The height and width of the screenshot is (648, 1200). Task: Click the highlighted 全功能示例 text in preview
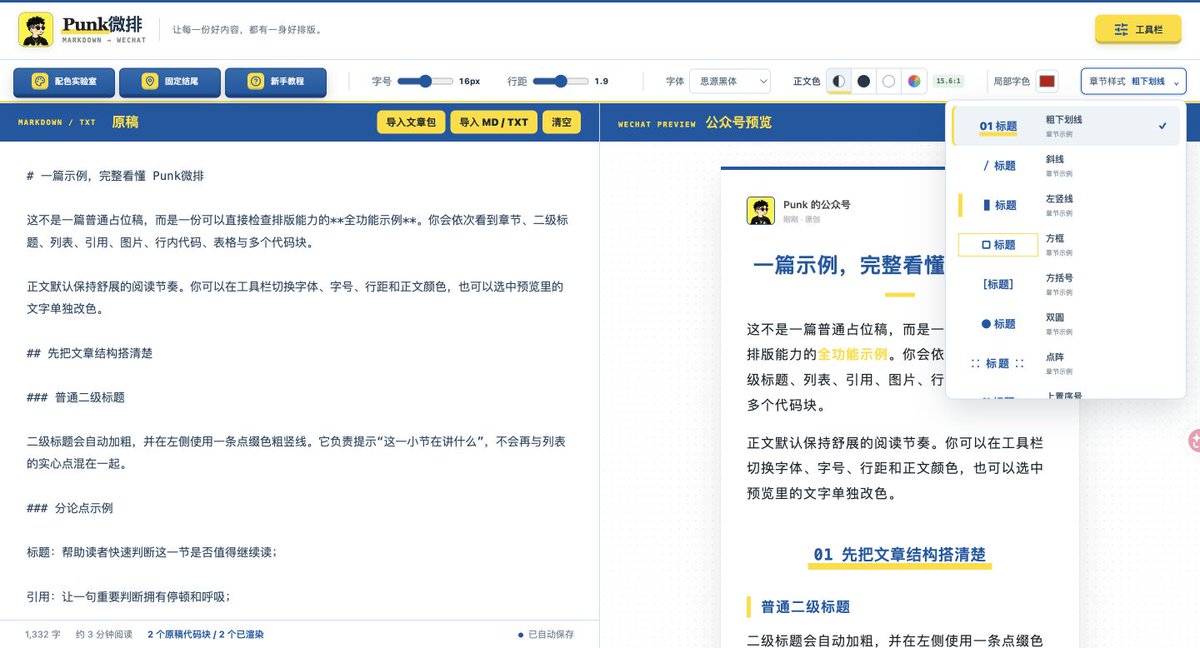[852, 353]
